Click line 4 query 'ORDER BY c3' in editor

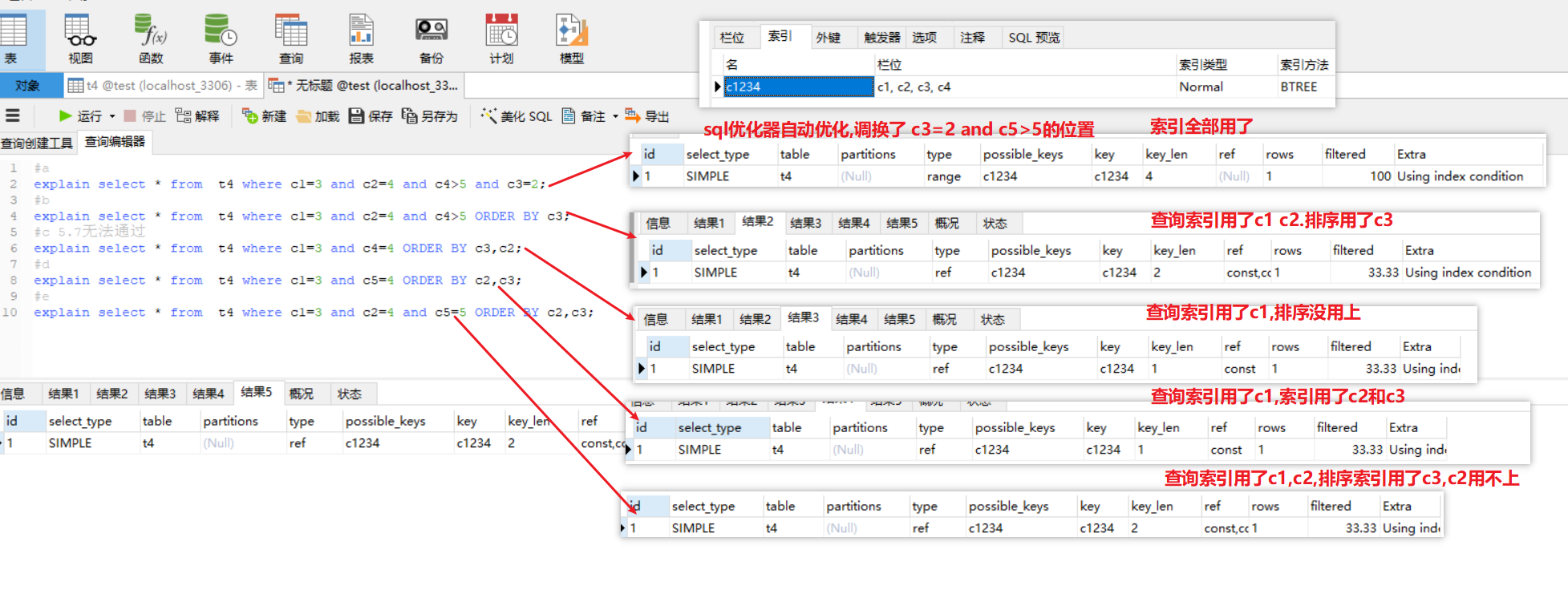(302, 216)
